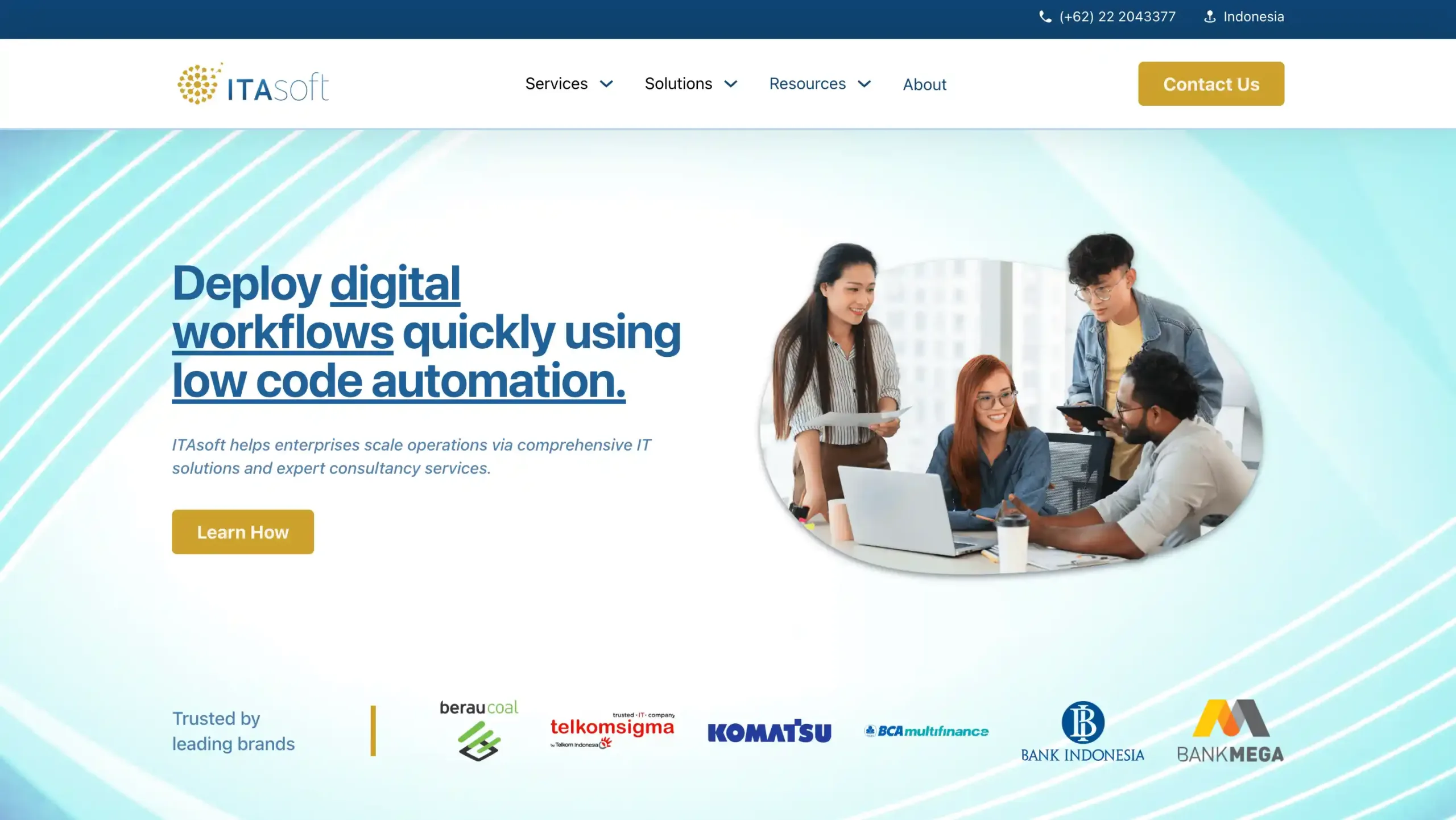Open the About page from the navigation
Viewport: 1456px width, 820px height.
[x=925, y=84]
